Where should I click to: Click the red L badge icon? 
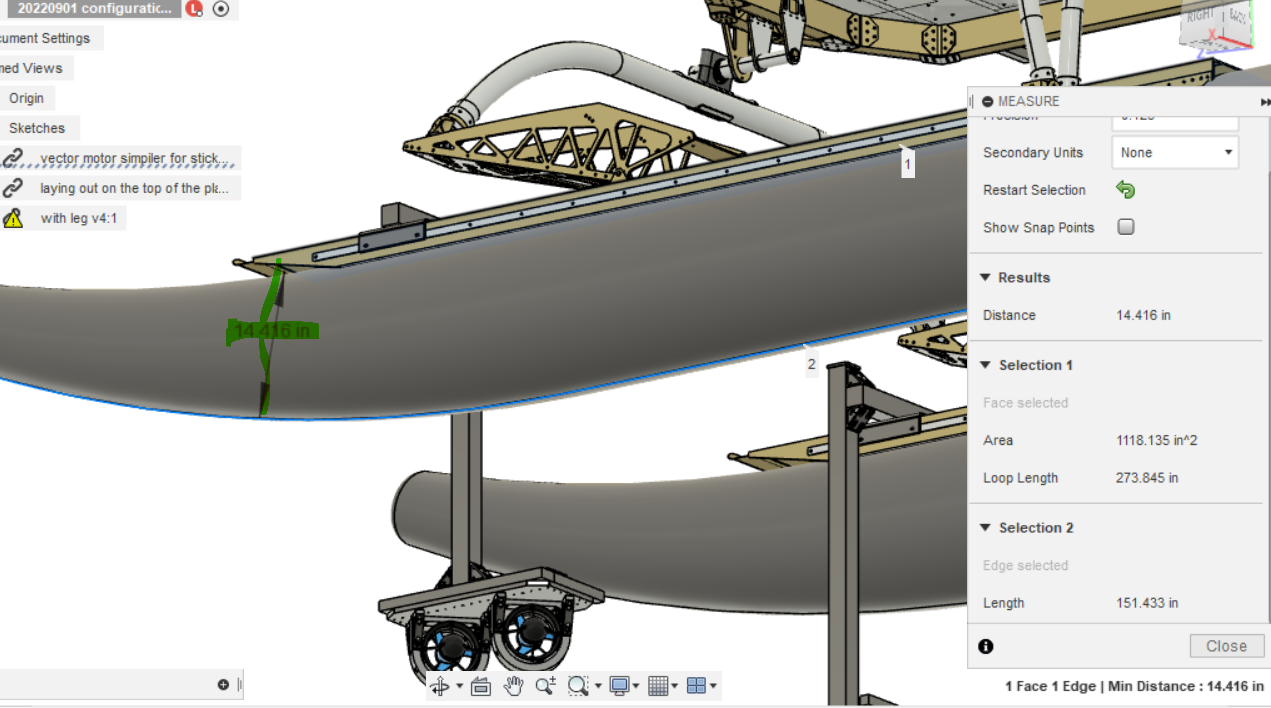(x=195, y=9)
